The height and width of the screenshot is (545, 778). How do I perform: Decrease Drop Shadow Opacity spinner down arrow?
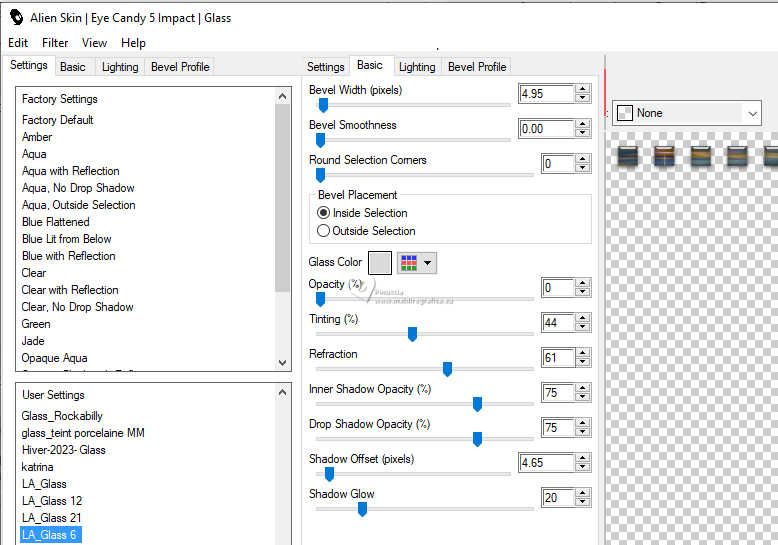(583, 433)
